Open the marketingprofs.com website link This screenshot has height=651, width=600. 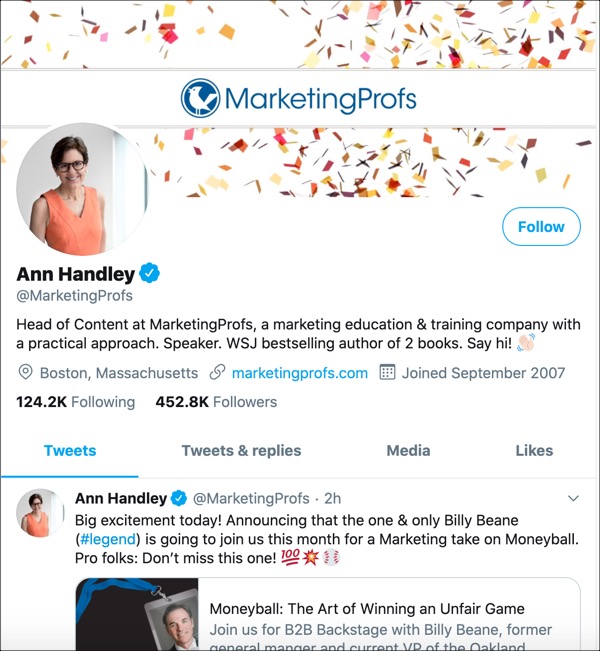pyautogui.click(x=300, y=373)
